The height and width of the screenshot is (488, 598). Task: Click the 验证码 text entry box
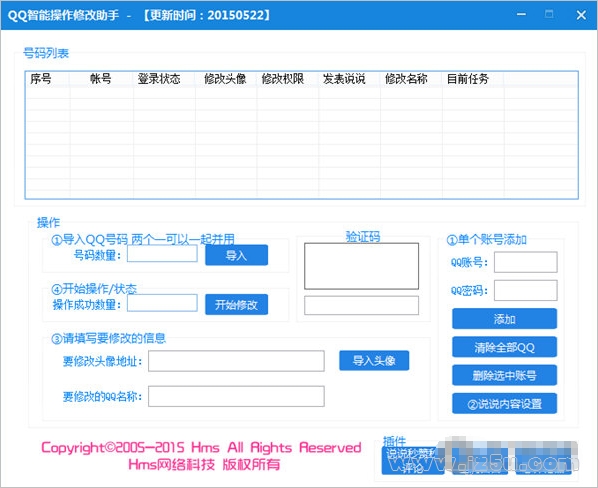pos(361,305)
